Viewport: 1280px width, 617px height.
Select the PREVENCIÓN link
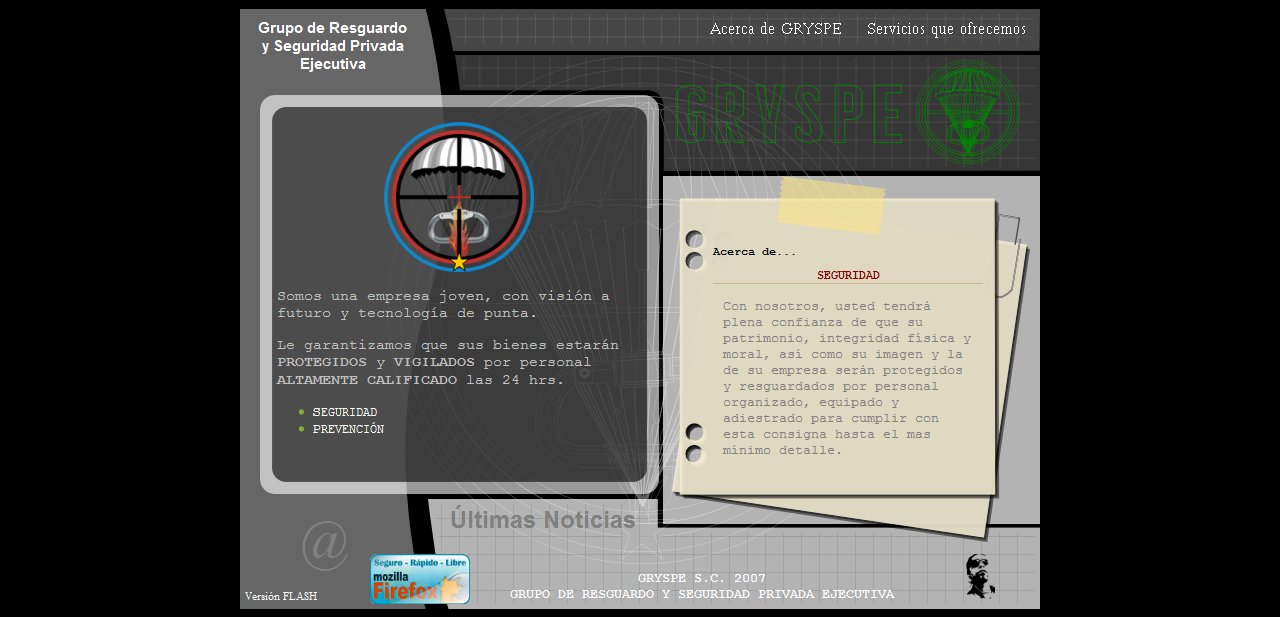[348, 429]
